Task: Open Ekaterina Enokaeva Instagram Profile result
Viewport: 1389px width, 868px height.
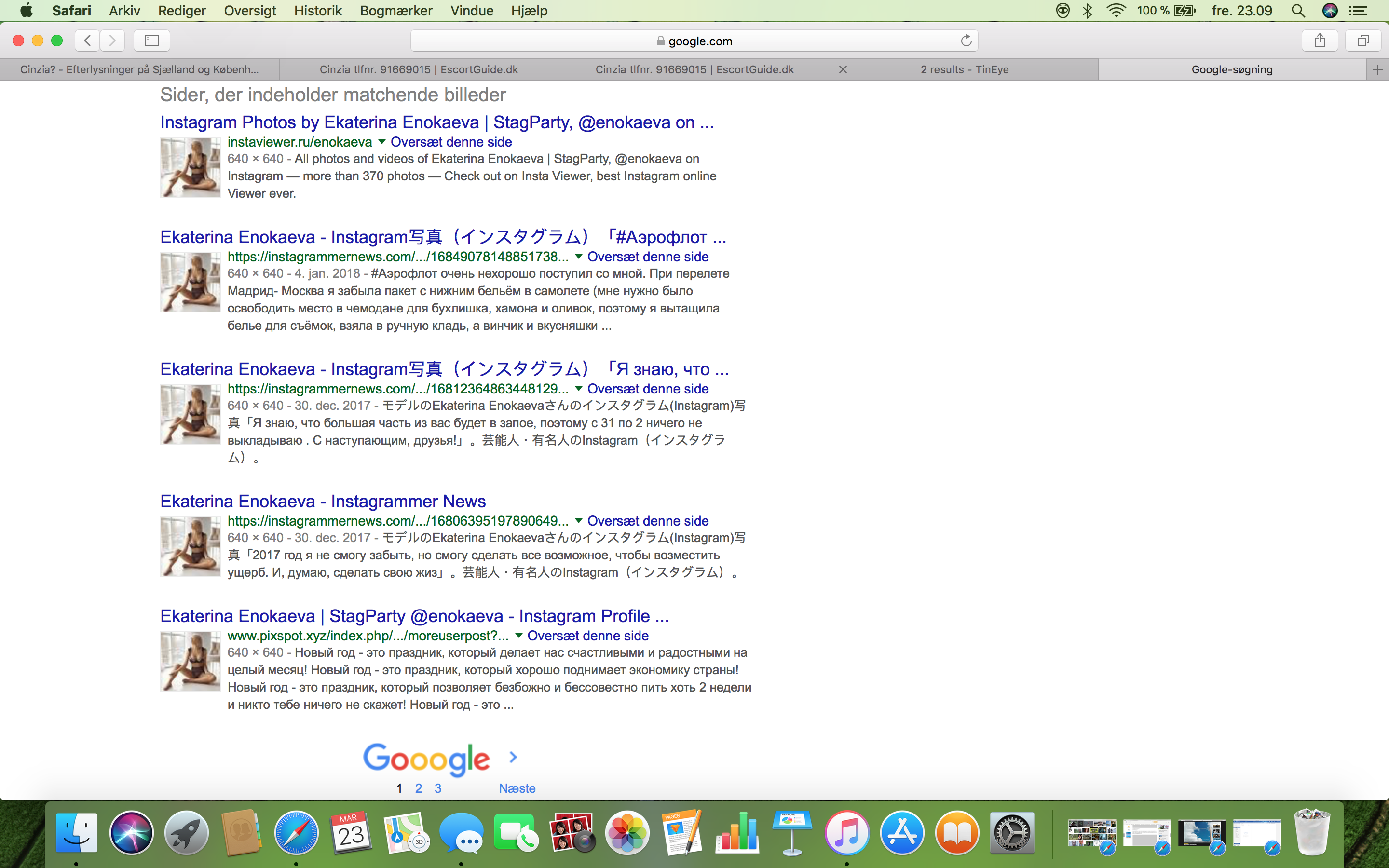Action: 414,616
